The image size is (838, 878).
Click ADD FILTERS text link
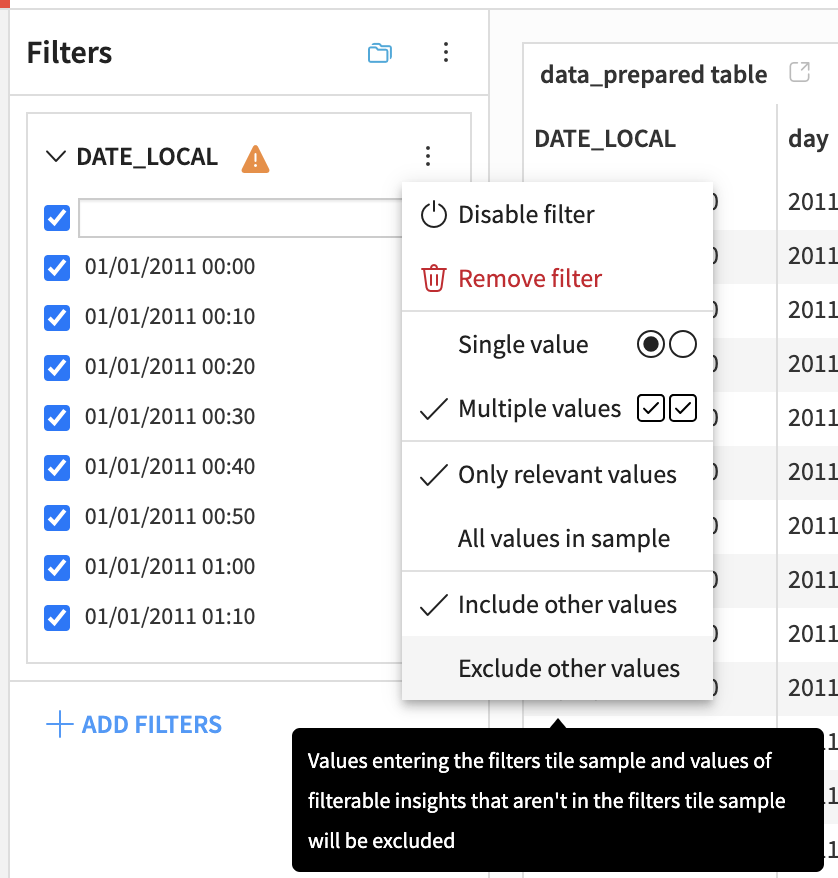152,725
